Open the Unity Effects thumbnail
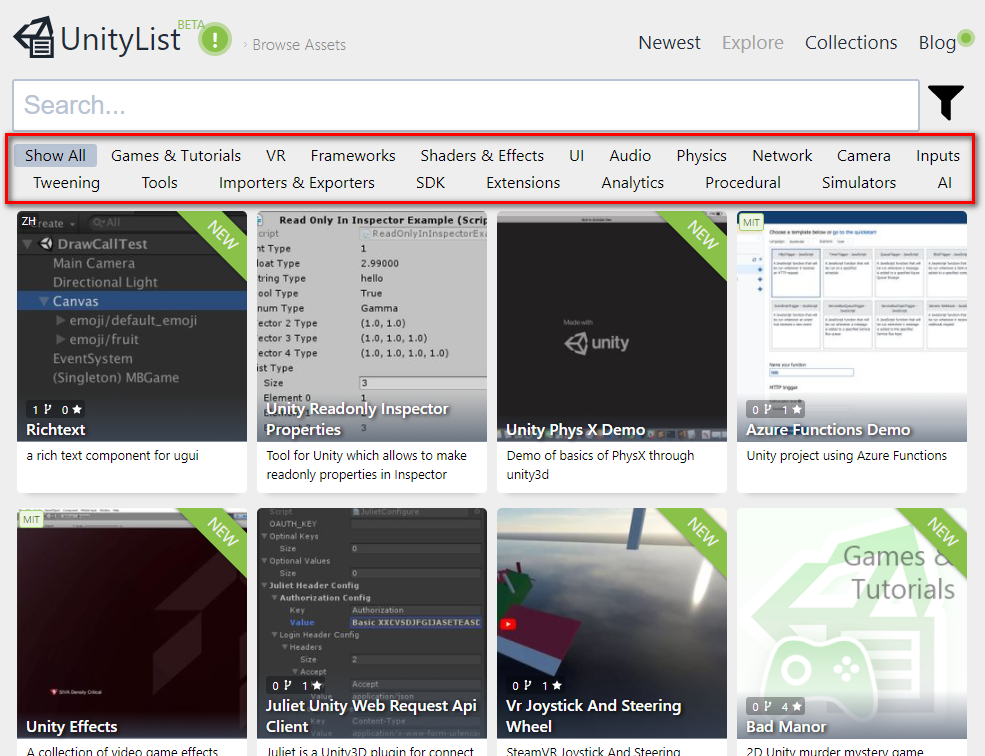This screenshot has height=756, width=985. pyautogui.click(x=132, y=623)
